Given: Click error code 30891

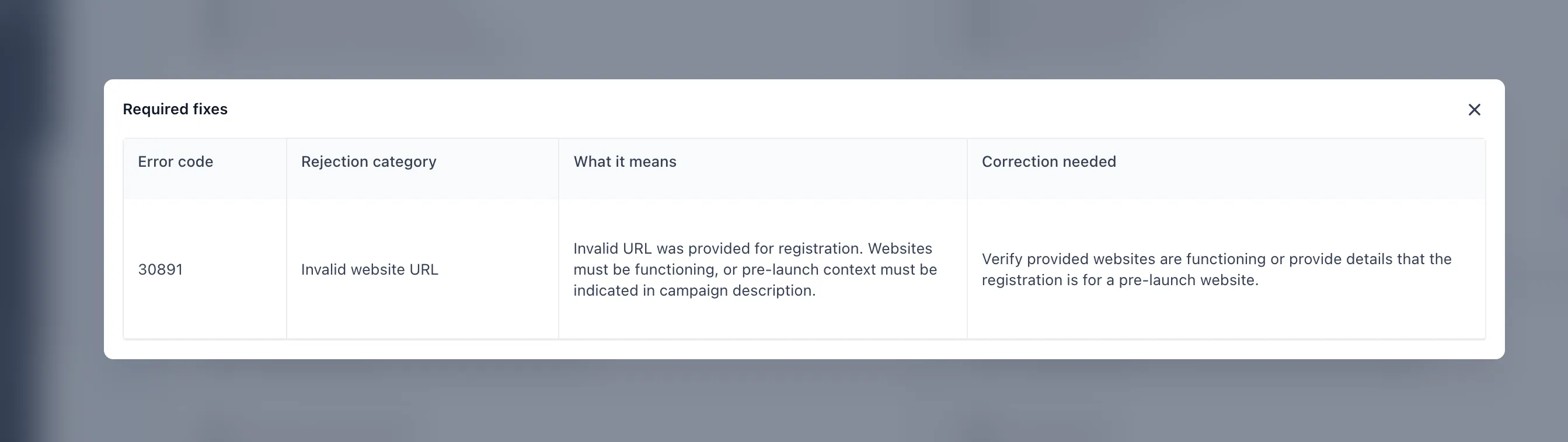Looking at the screenshot, I should click(x=161, y=269).
